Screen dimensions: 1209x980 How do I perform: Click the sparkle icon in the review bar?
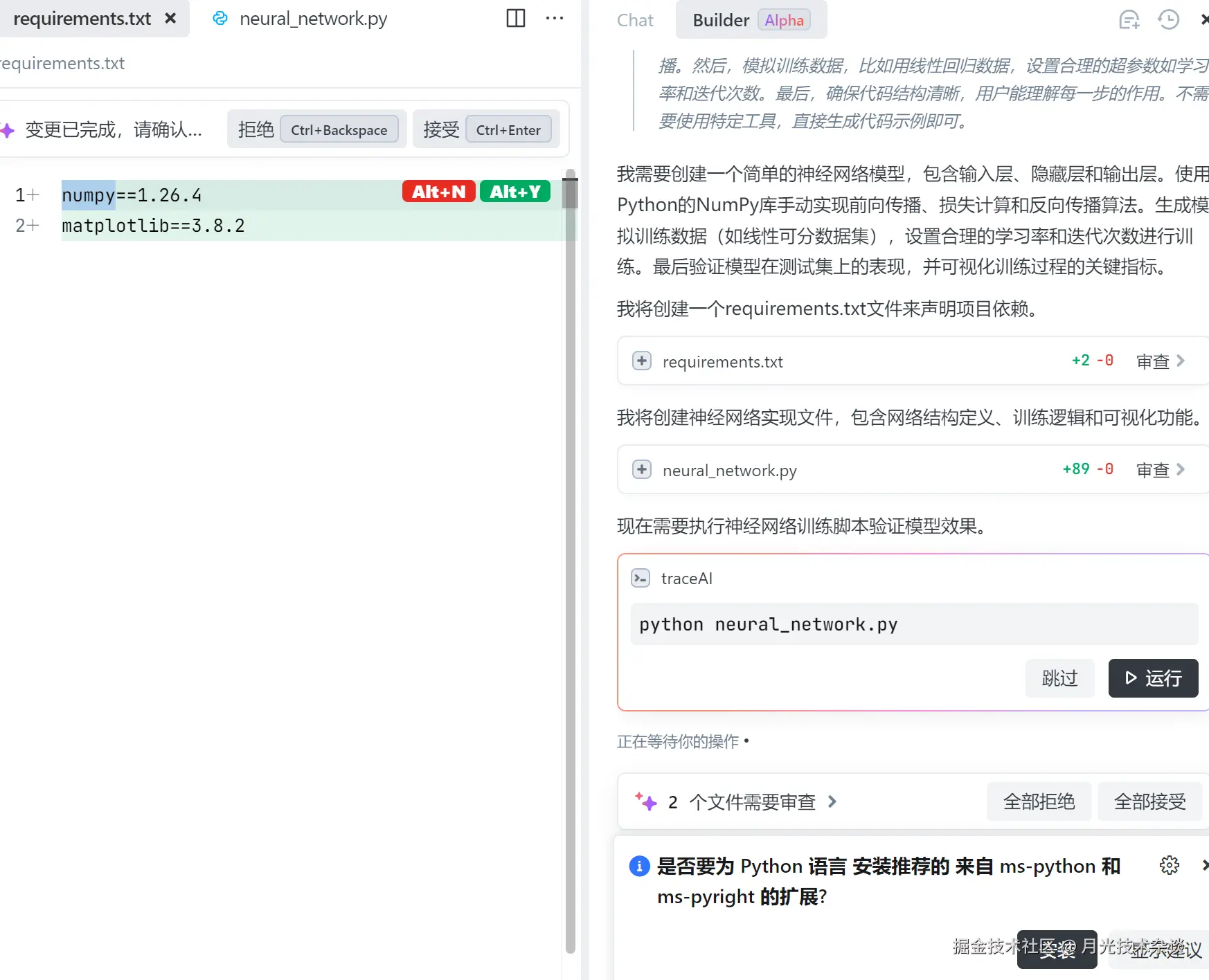click(x=646, y=801)
